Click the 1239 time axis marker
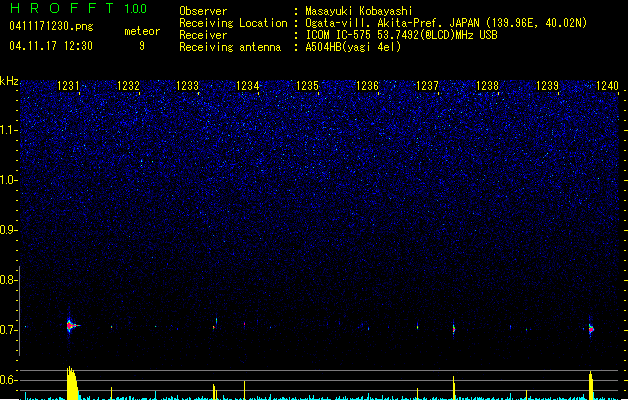Image resolution: width=629 pixels, height=400 pixels. point(547,85)
